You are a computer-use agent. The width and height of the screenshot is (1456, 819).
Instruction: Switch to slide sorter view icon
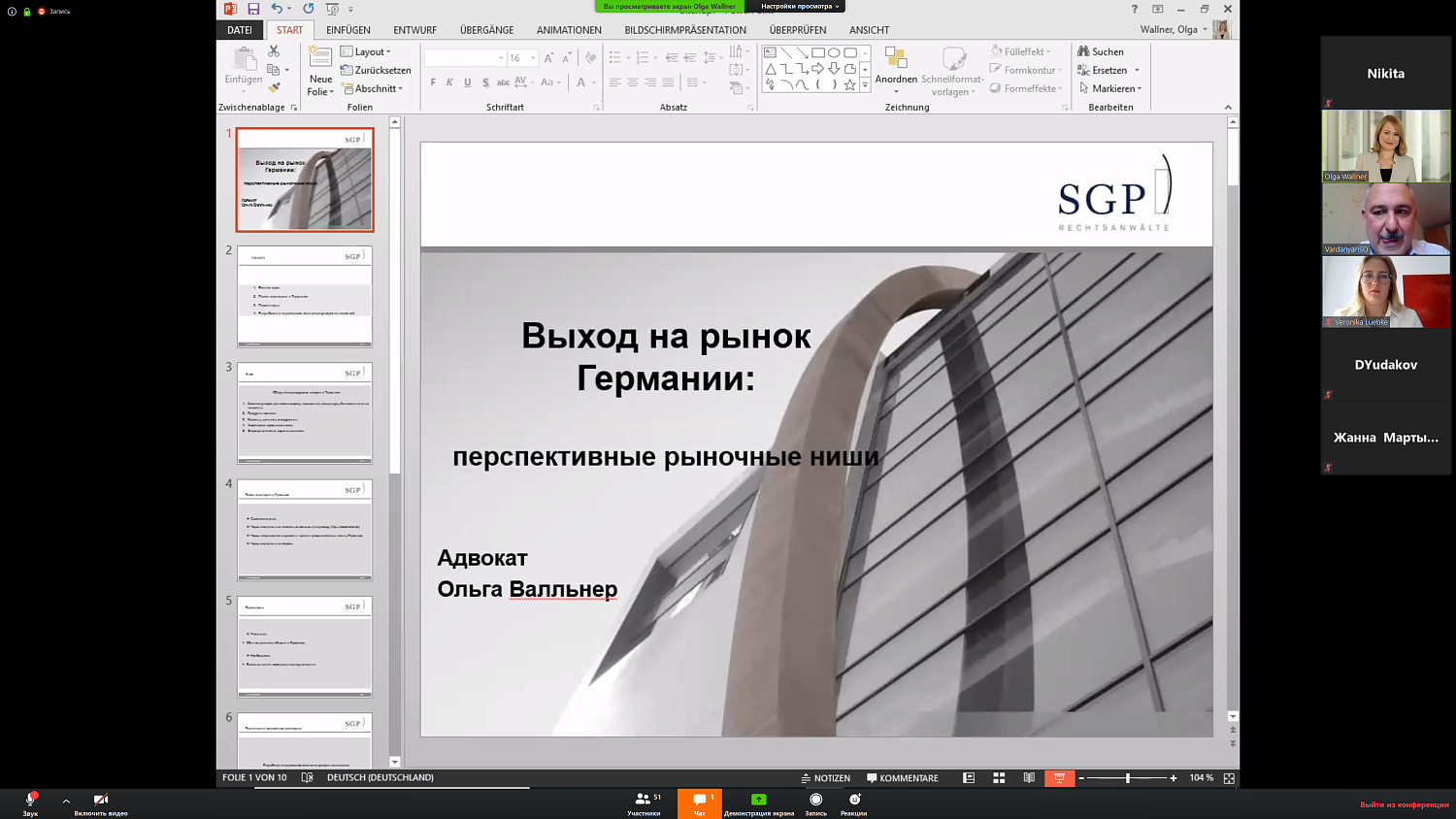coord(999,778)
